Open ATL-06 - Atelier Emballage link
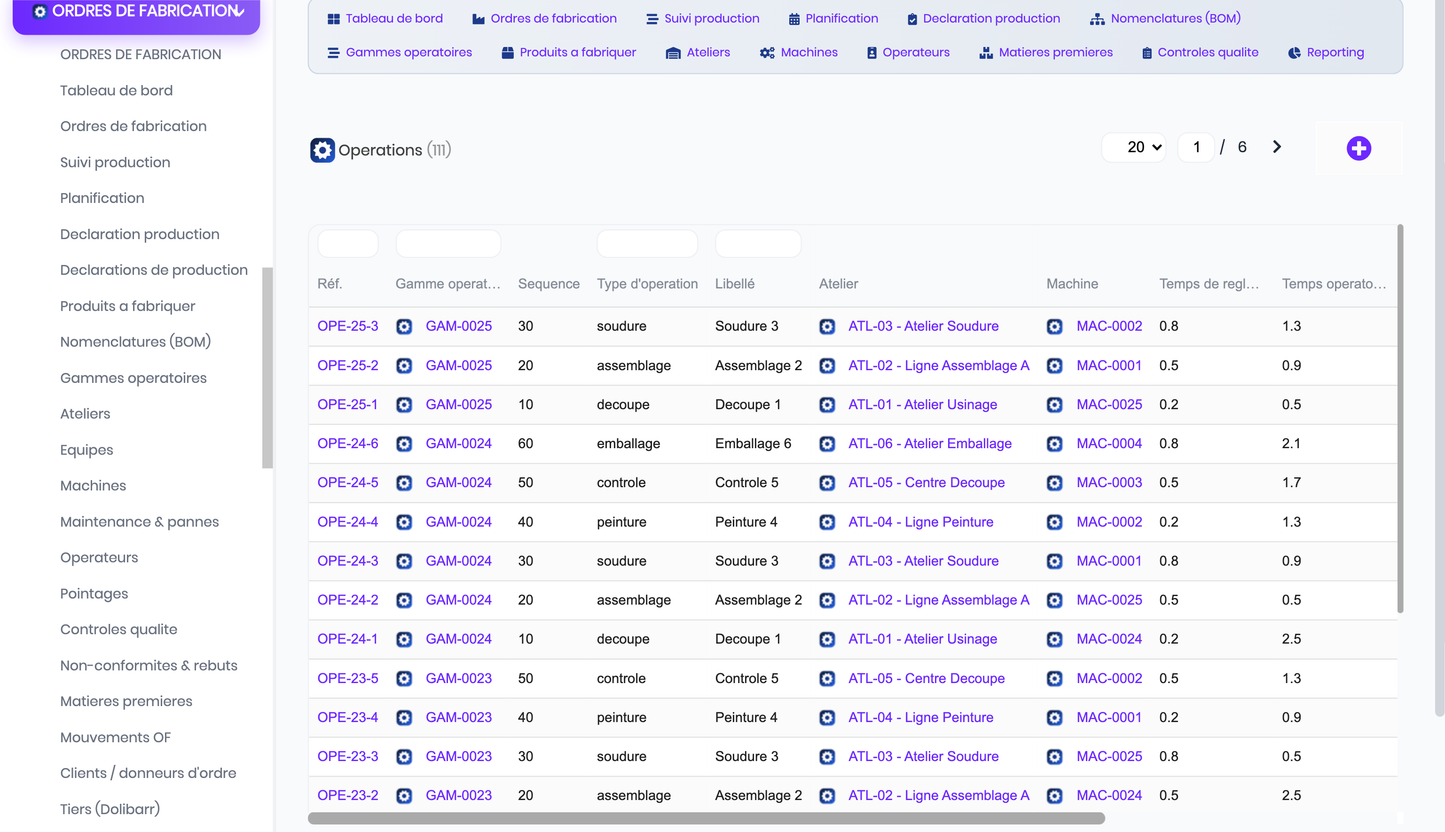Screen dimensions: 1445x832 tap(930, 444)
